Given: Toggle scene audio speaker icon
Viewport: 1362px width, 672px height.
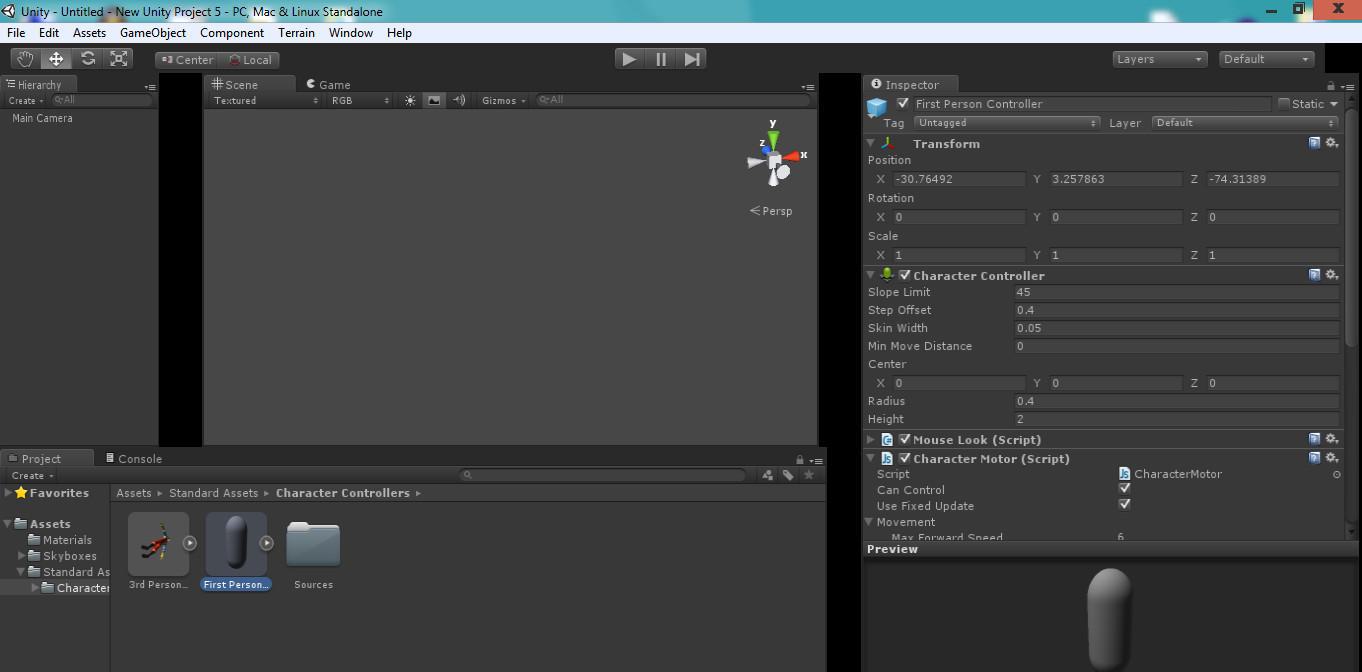Looking at the screenshot, I should click(x=459, y=100).
